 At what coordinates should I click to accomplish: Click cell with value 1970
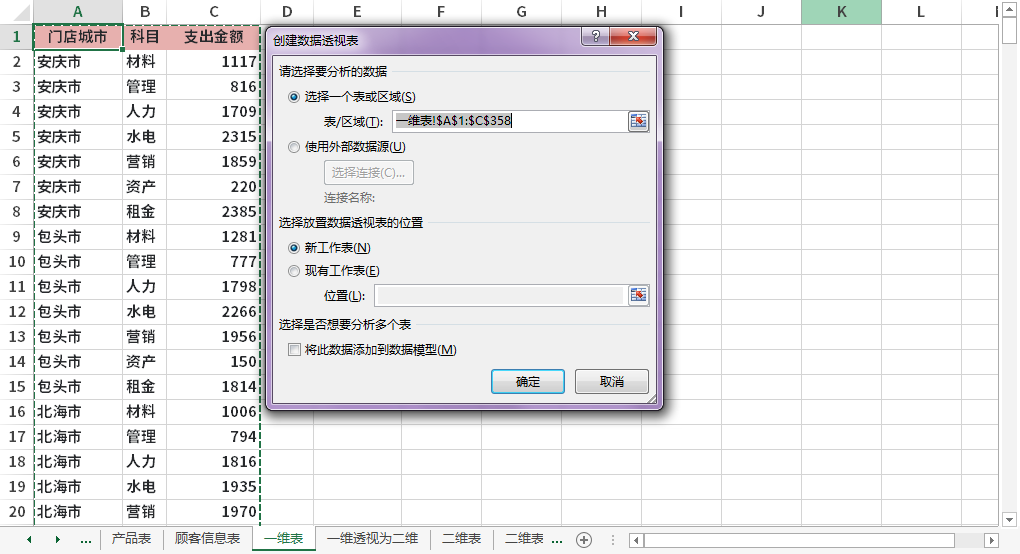(x=213, y=512)
